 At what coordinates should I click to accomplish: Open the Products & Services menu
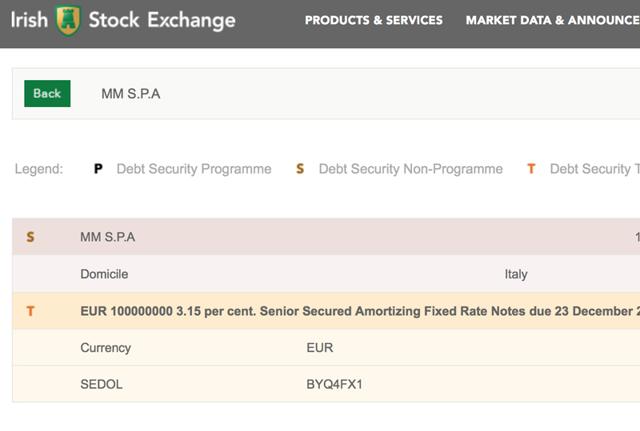pyautogui.click(x=373, y=20)
